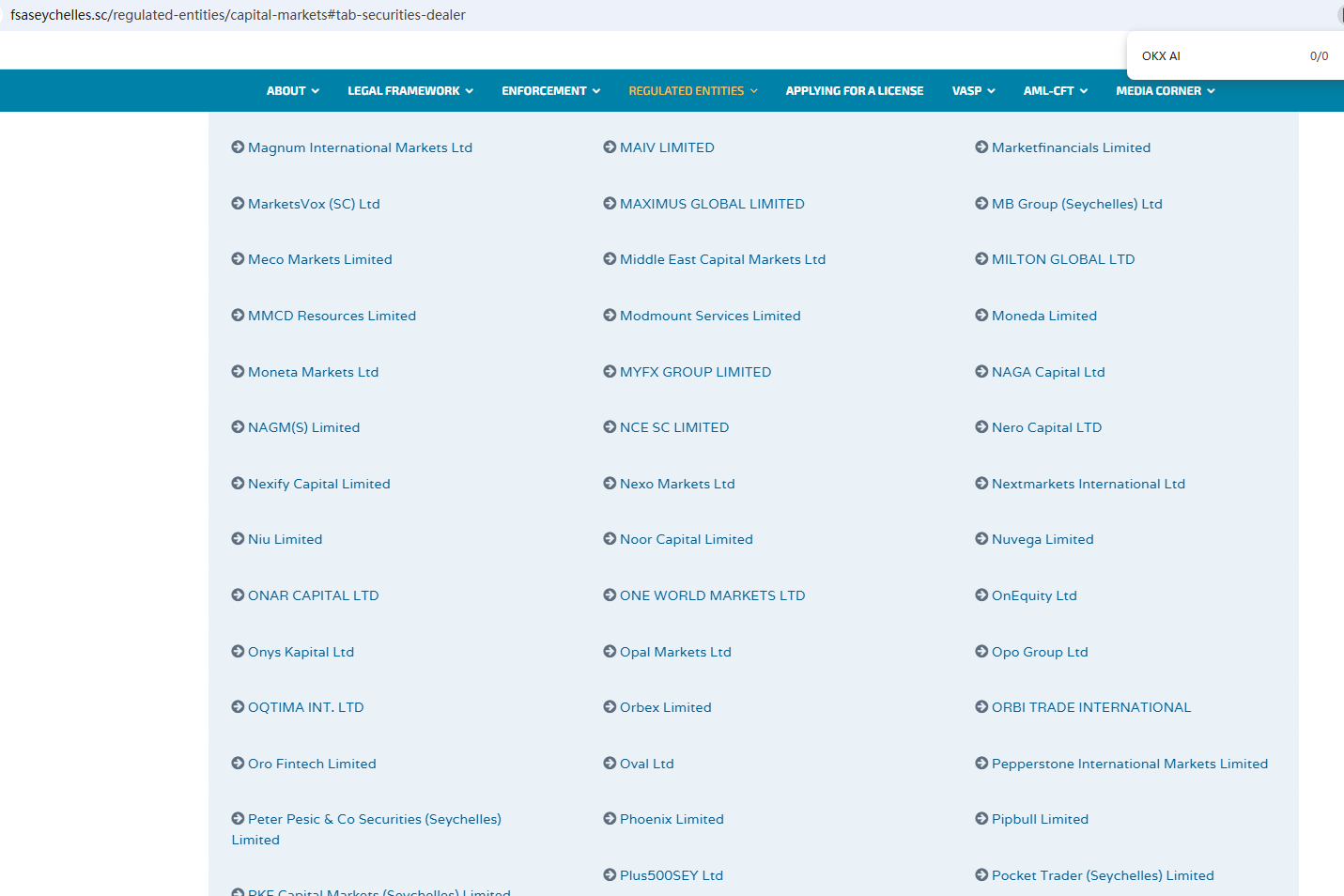This screenshot has width=1344, height=896.
Task: Click the browser address bar URL
Action: [x=238, y=15]
